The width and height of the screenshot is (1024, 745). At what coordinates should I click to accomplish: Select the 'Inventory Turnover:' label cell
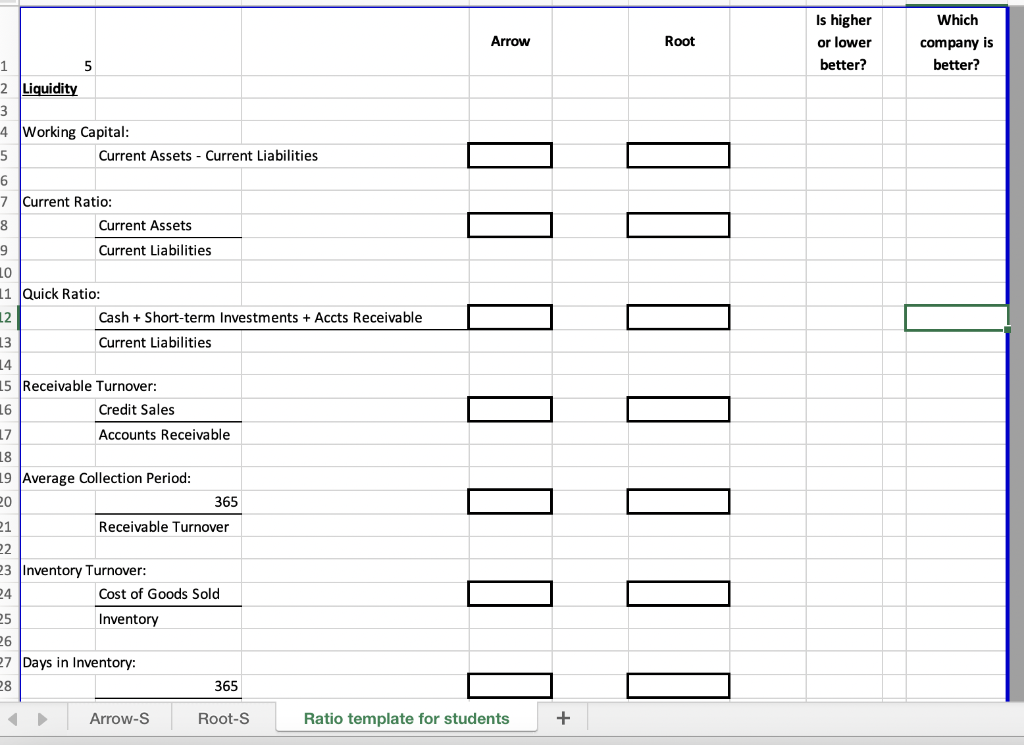(x=84, y=570)
